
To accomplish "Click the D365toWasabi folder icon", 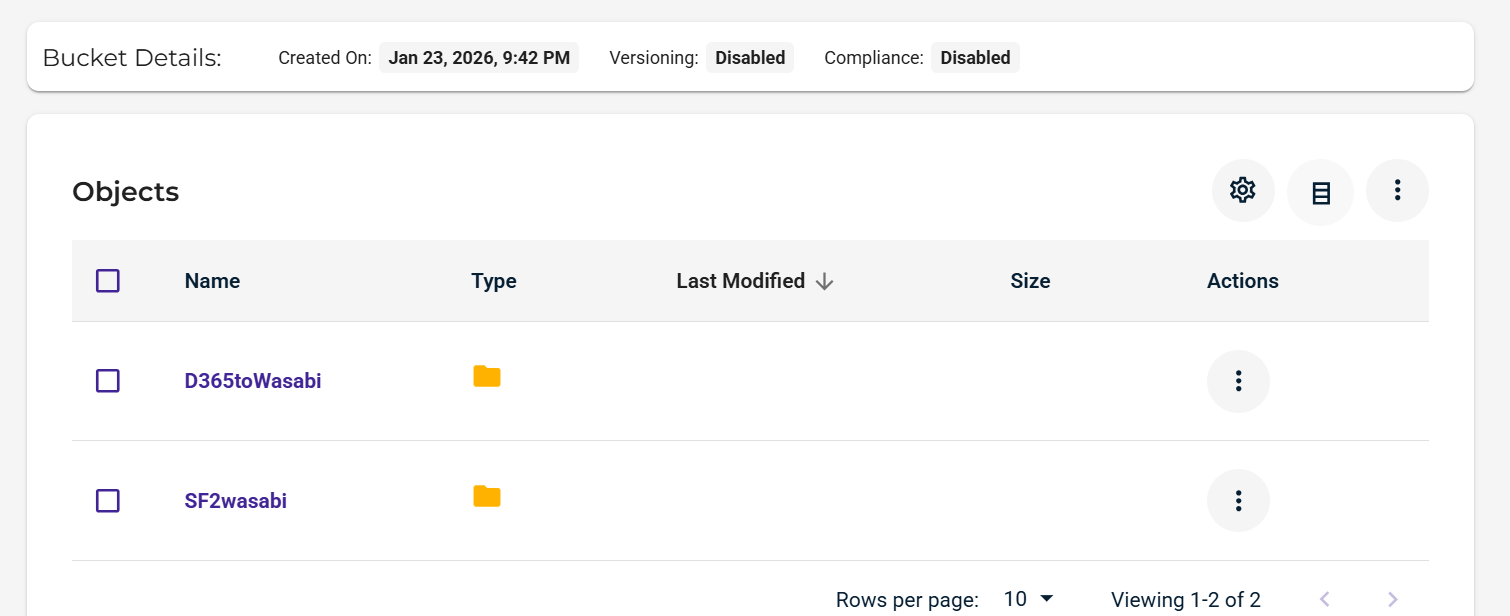I will [x=487, y=377].
